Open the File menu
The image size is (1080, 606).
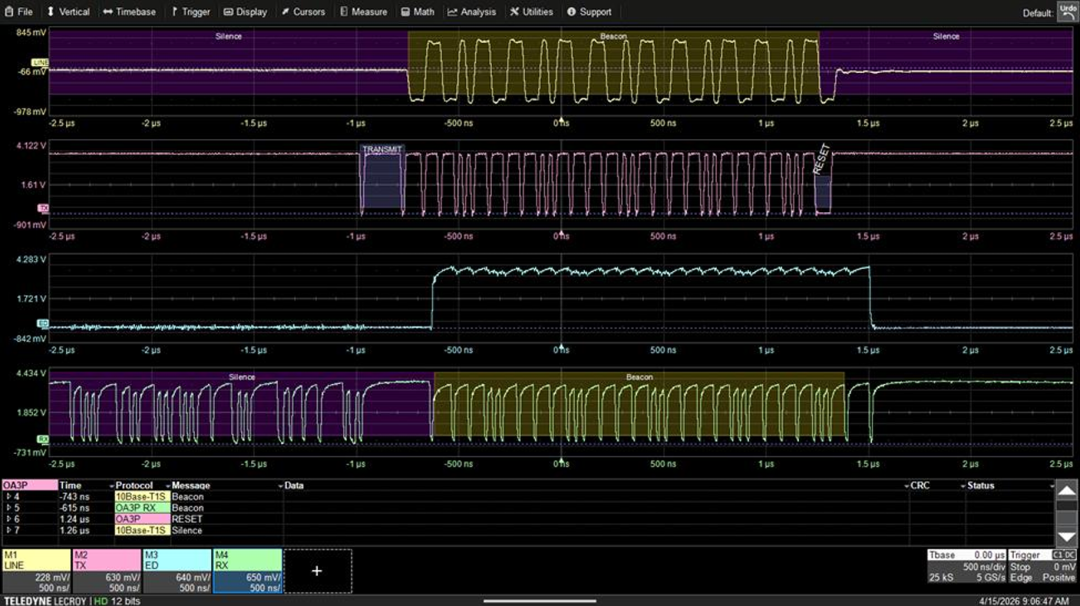19,12
